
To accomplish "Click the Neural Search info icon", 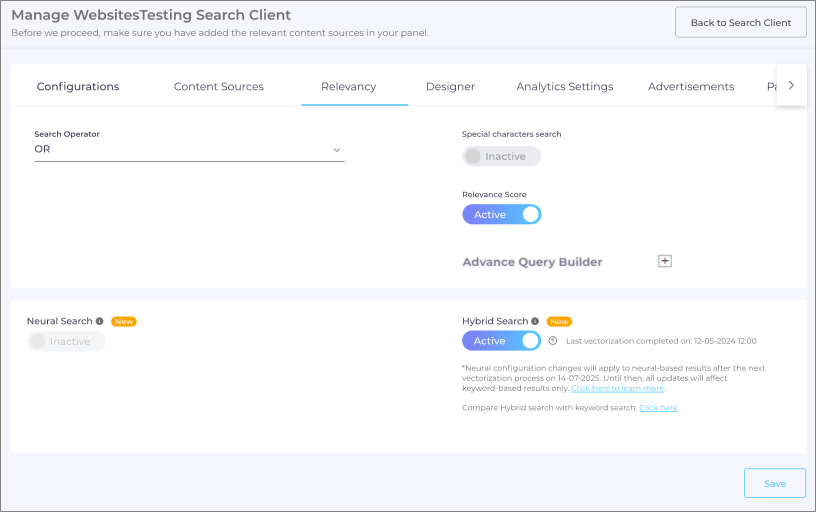I will click(x=100, y=321).
